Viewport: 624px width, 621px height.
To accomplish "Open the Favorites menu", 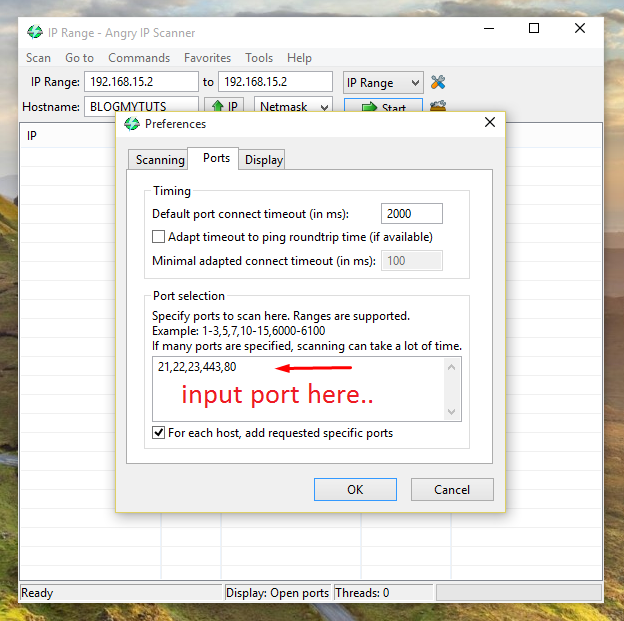I will [207, 58].
